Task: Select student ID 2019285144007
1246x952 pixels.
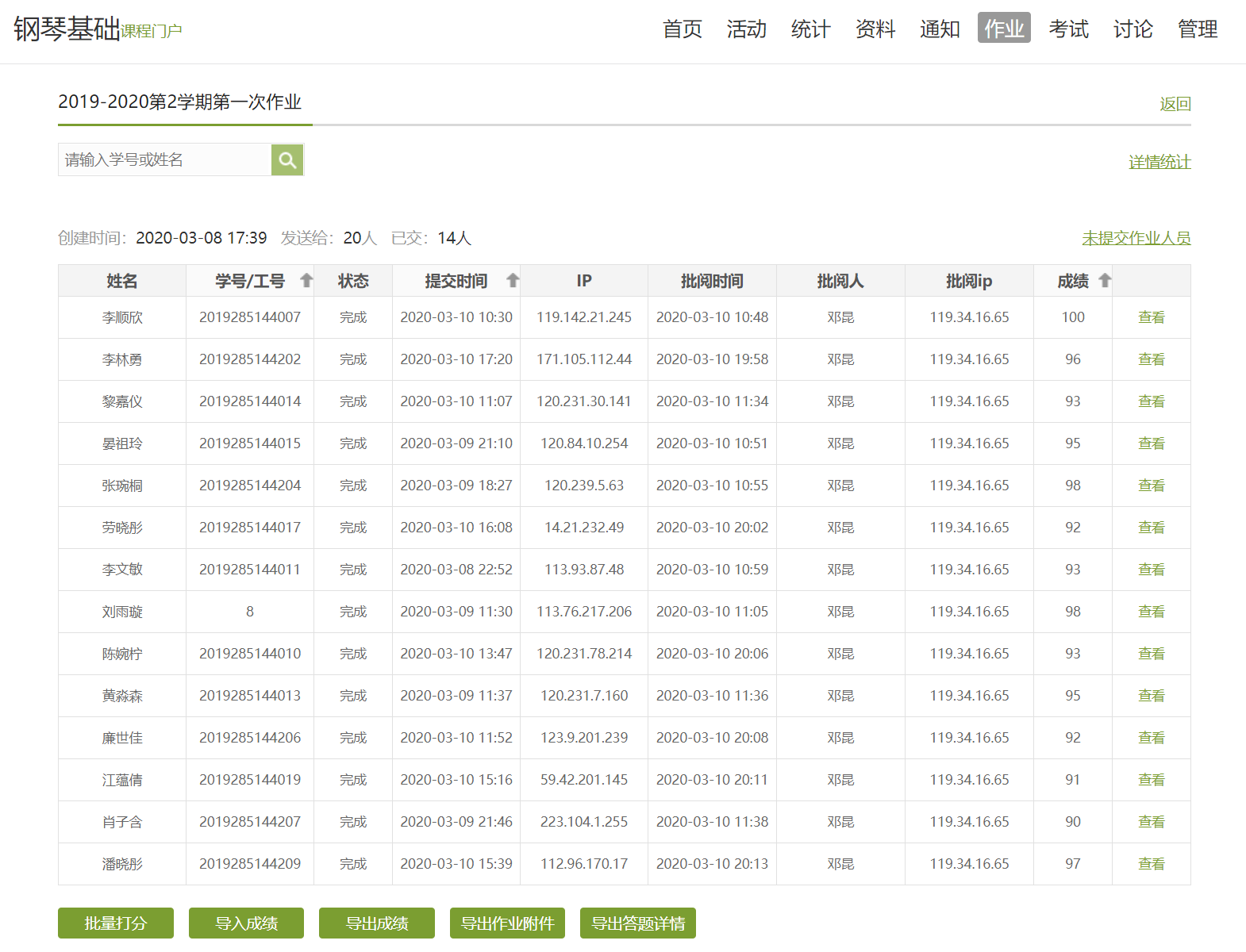Action: pos(250,317)
